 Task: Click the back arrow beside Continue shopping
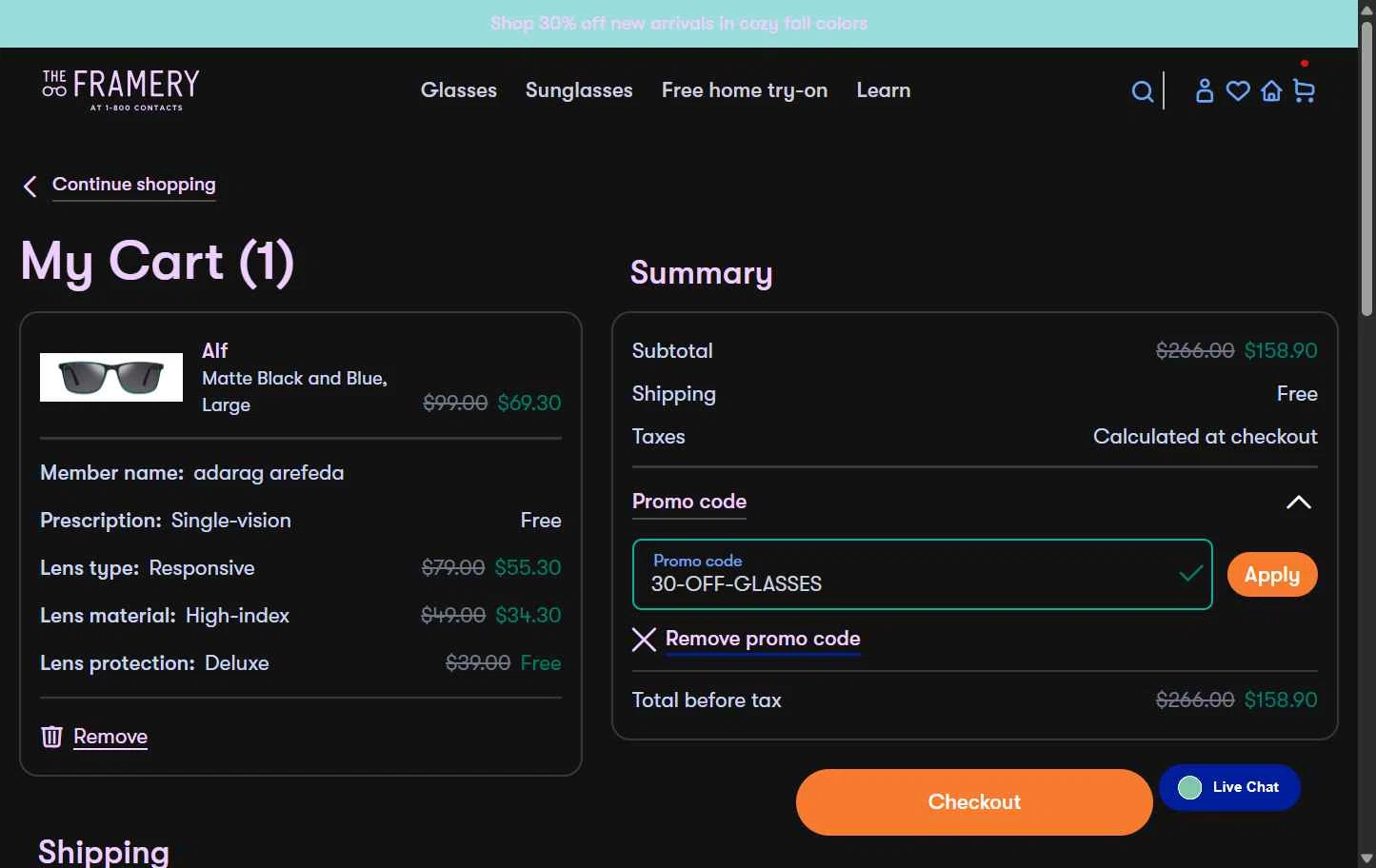[x=30, y=187]
